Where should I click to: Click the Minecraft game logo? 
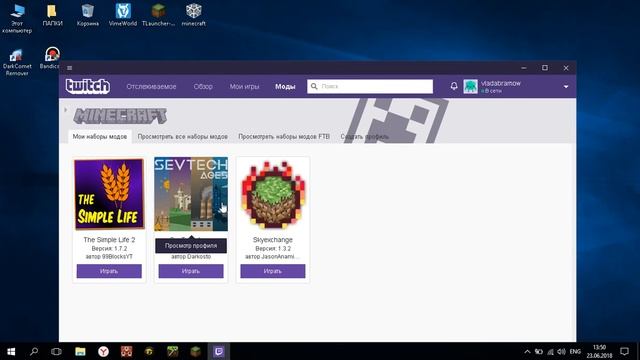click(x=120, y=116)
